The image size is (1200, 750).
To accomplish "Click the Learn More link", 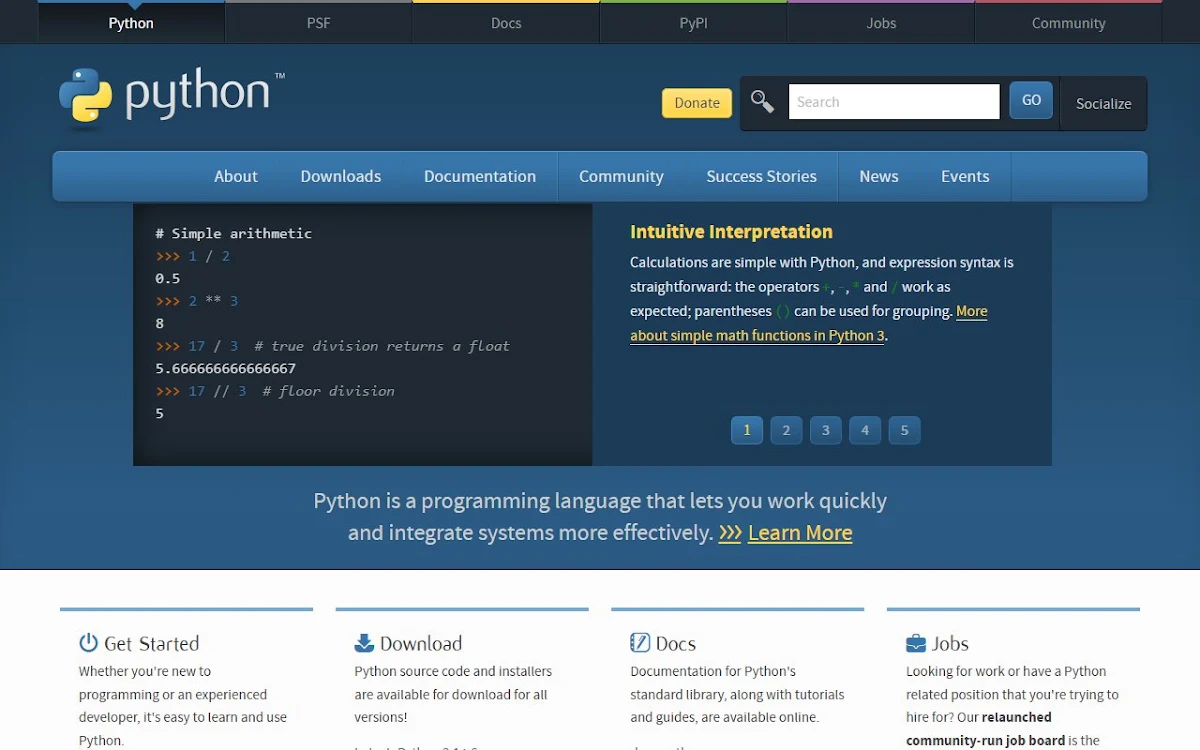I will (800, 533).
